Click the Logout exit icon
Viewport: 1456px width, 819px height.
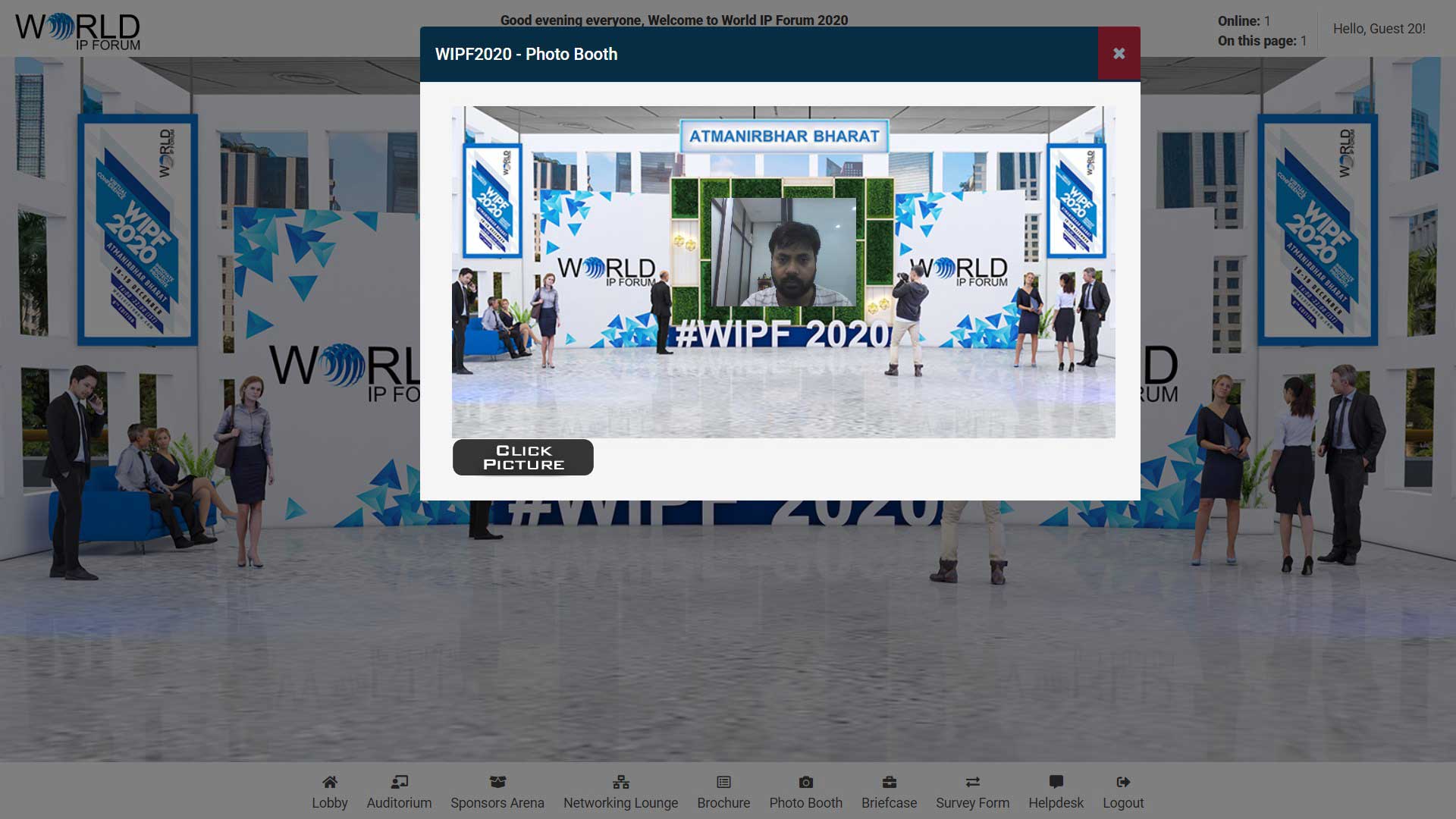(1123, 782)
